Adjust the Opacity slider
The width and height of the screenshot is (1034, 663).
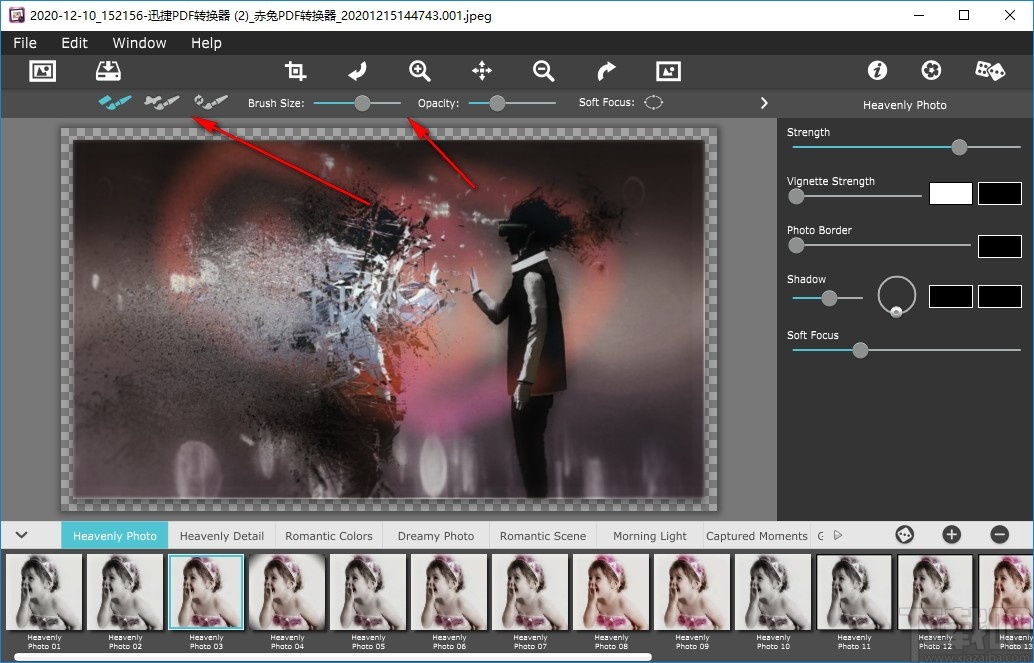512,103
